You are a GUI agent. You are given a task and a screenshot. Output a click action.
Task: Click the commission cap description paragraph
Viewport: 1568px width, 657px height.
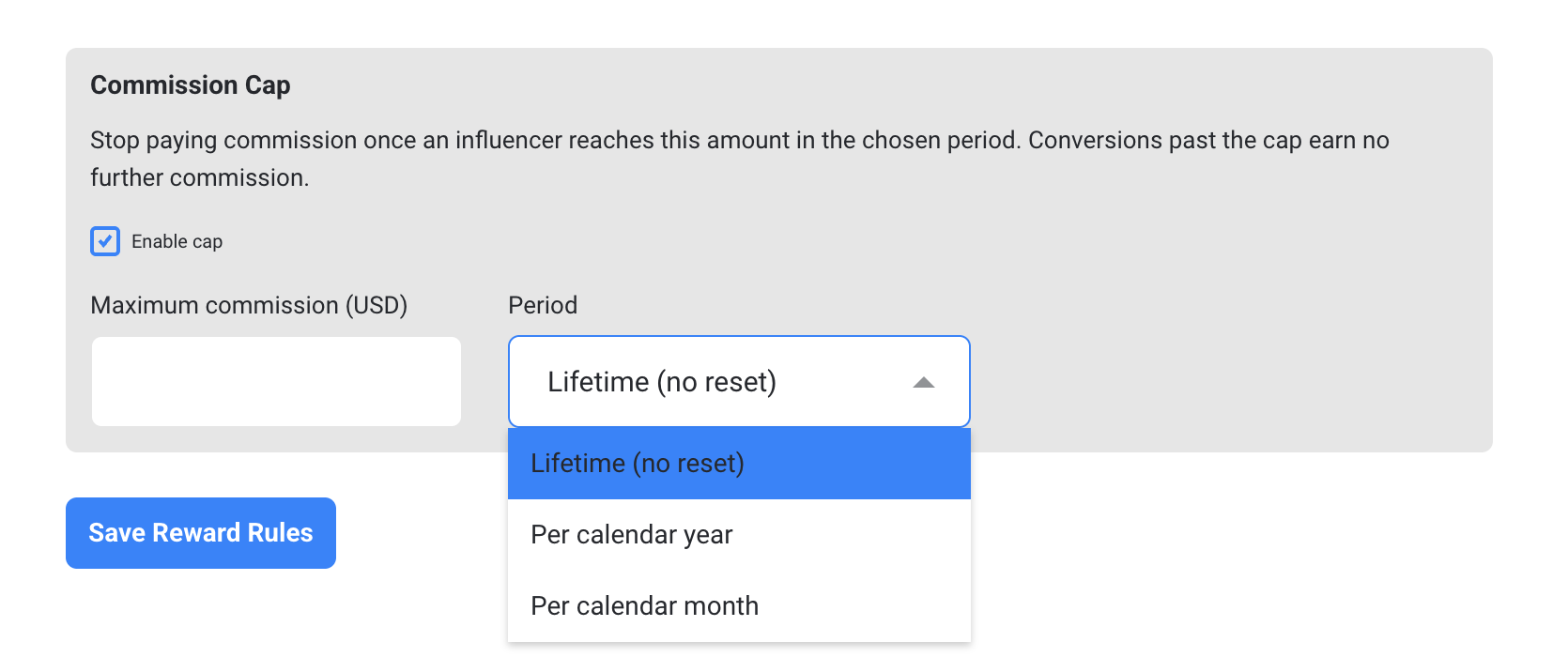(x=740, y=159)
